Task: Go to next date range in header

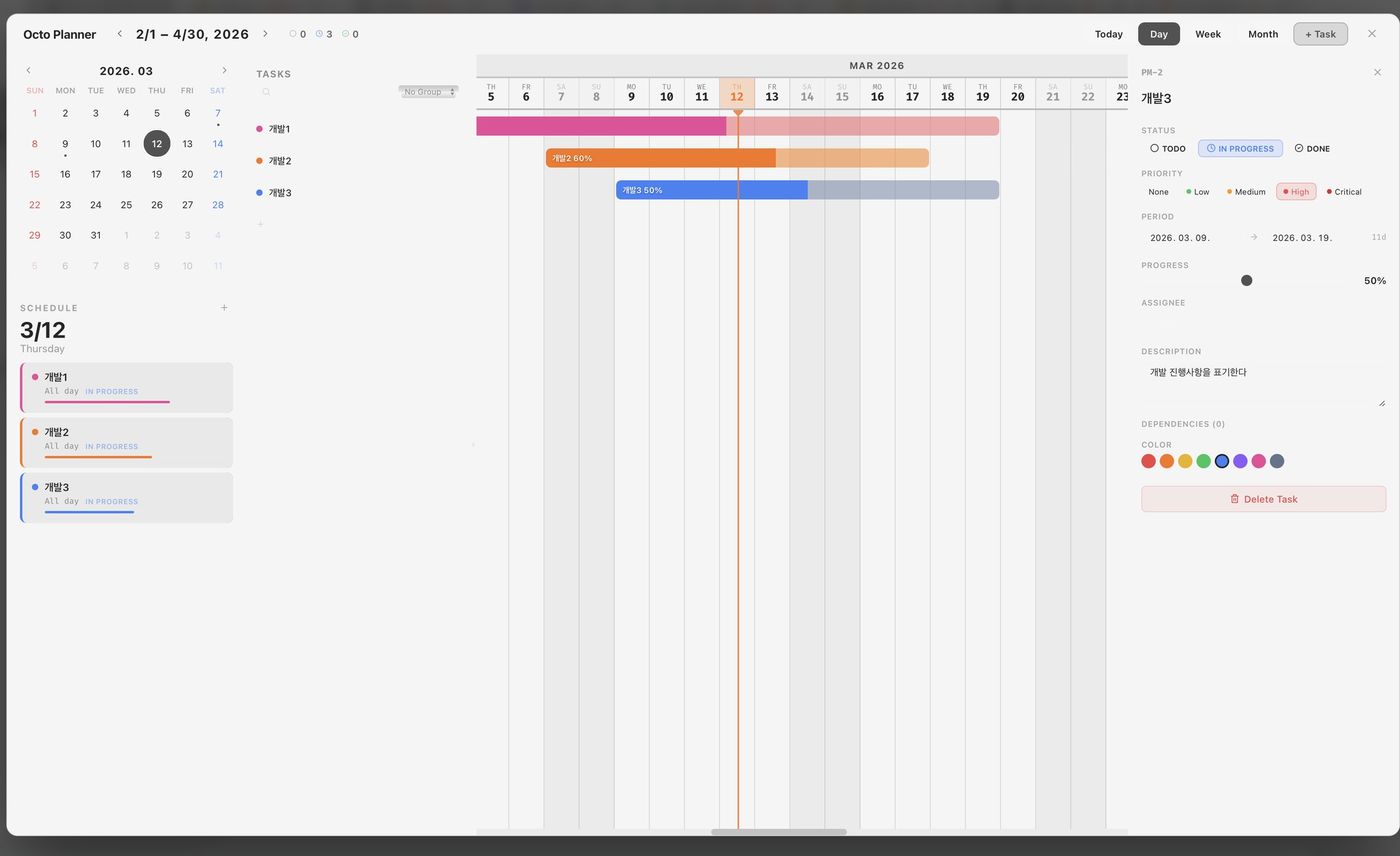Action: tap(265, 34)
